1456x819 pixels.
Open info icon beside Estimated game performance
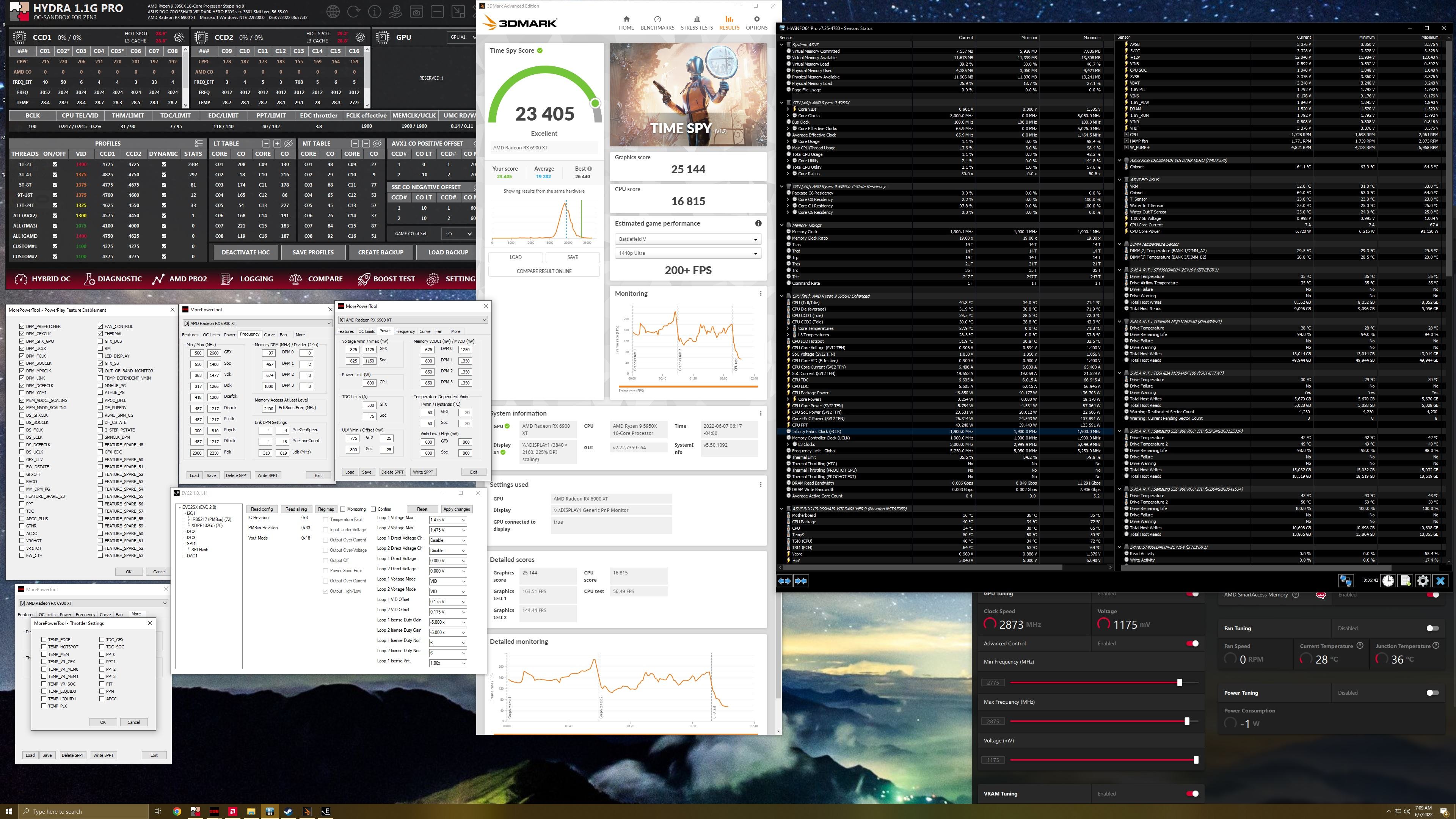[758, 223]
